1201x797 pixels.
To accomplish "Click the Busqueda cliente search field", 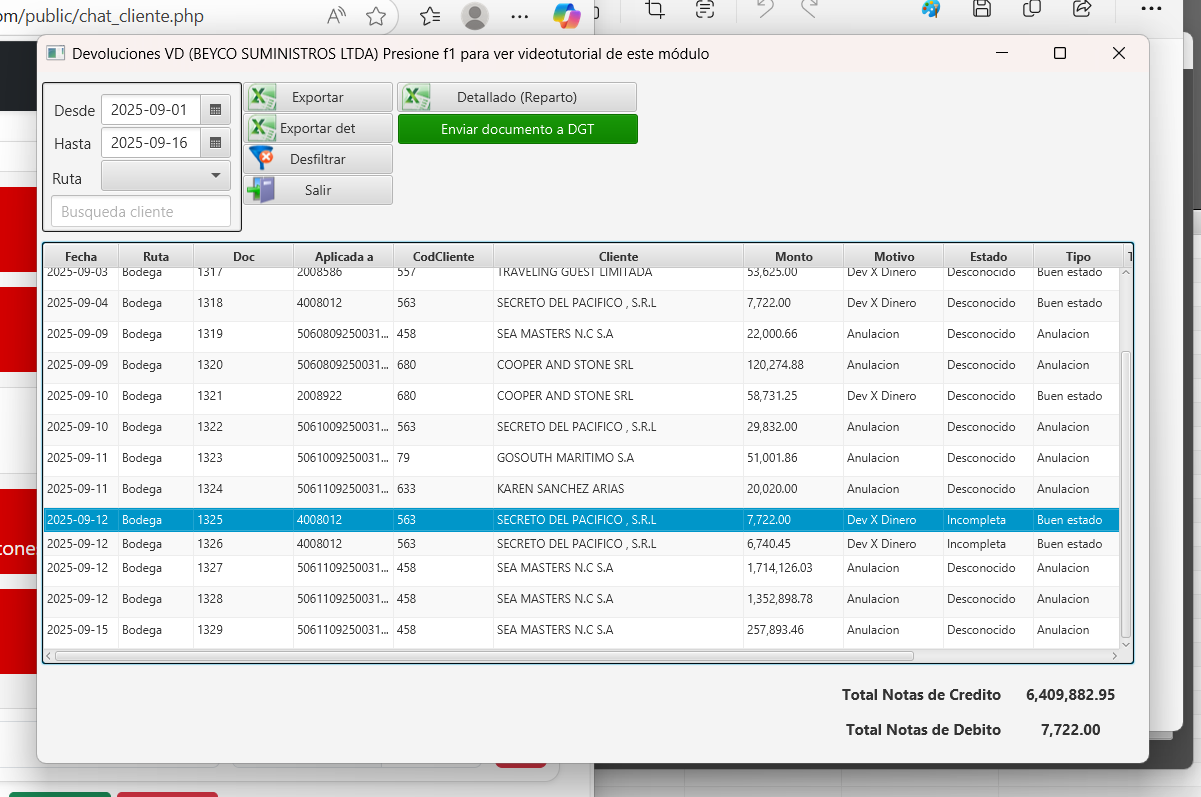I will 141,212.
